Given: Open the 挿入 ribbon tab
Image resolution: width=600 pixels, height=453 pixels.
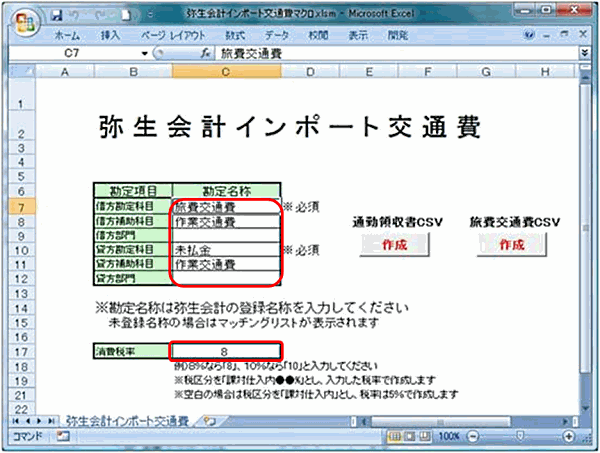Looking at the screenshot, I should tap(110, 36).
